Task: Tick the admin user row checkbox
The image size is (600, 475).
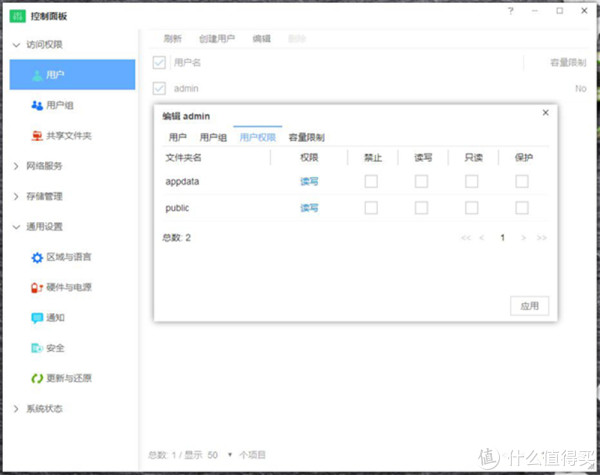Action: click(159, 89)
